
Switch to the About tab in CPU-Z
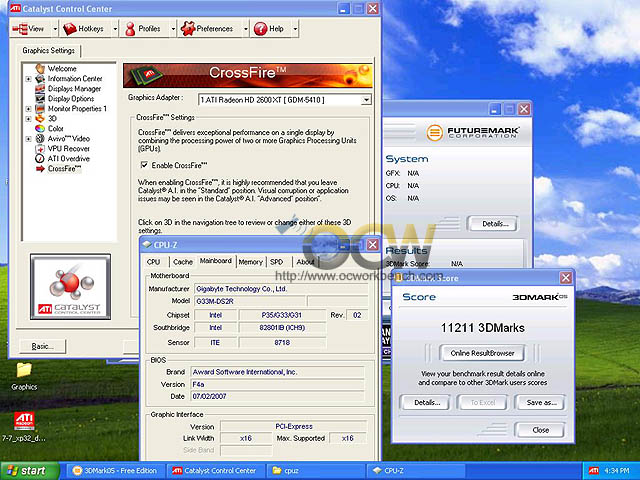click(305, 262)
